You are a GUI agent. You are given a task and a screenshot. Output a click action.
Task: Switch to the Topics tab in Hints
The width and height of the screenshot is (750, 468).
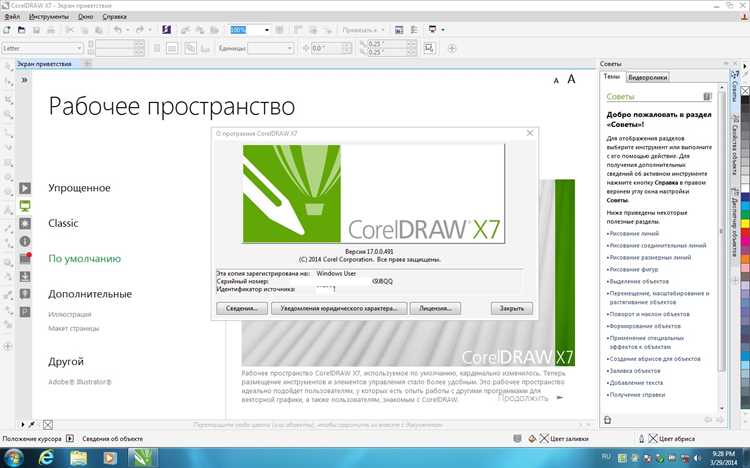(611, 77)
